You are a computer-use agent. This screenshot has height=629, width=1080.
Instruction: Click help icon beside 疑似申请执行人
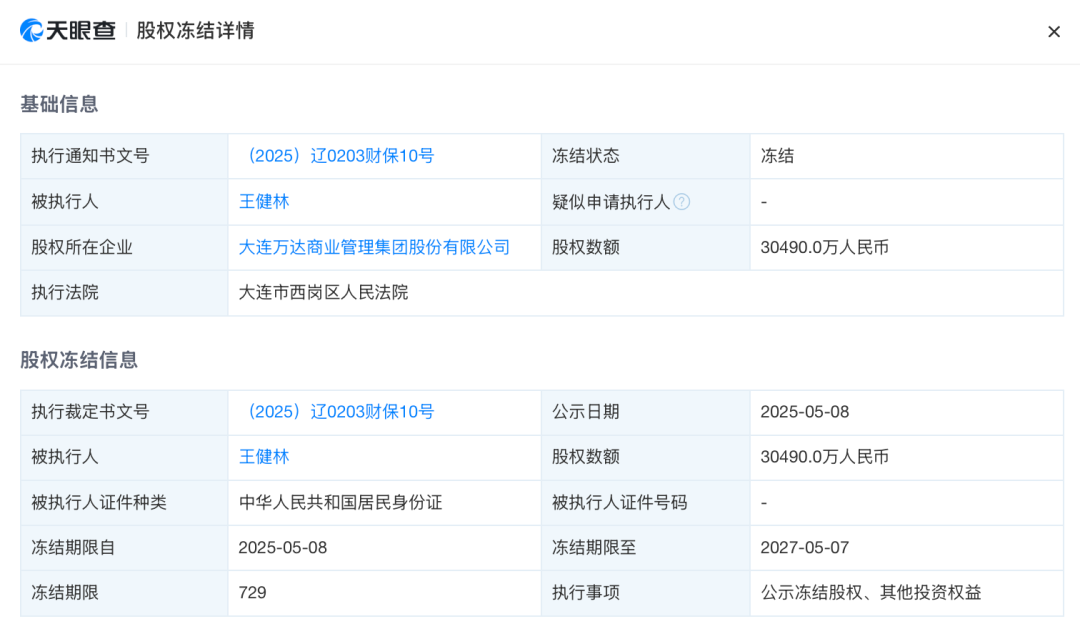pos(681,202)
